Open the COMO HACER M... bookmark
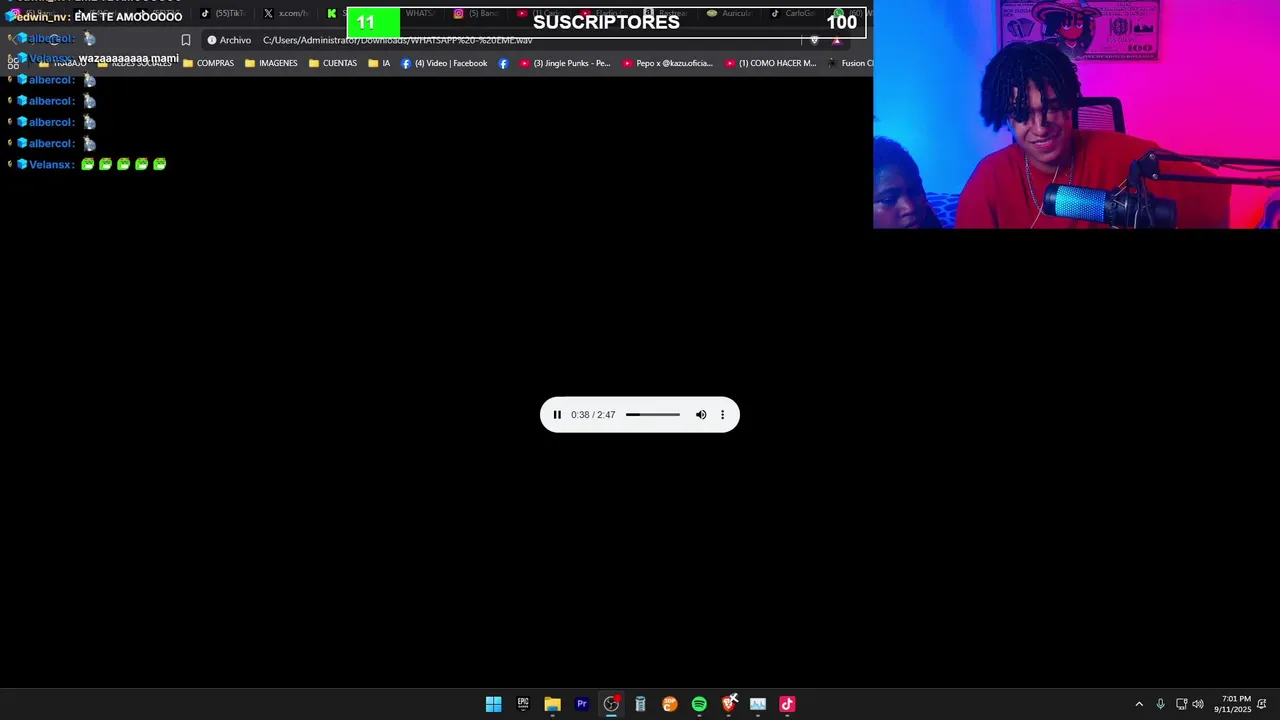 coord(771,63)
